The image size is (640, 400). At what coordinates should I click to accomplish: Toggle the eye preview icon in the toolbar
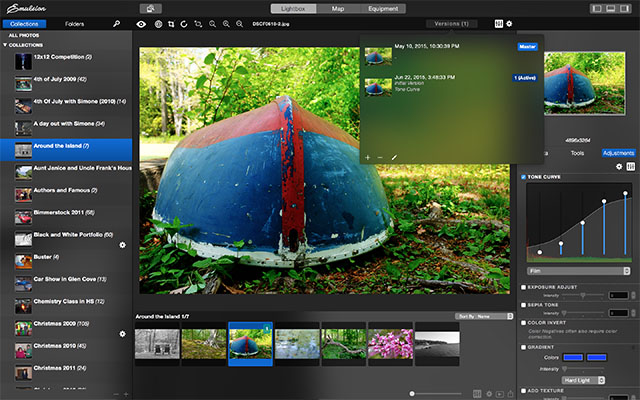(x=141, y=24)
